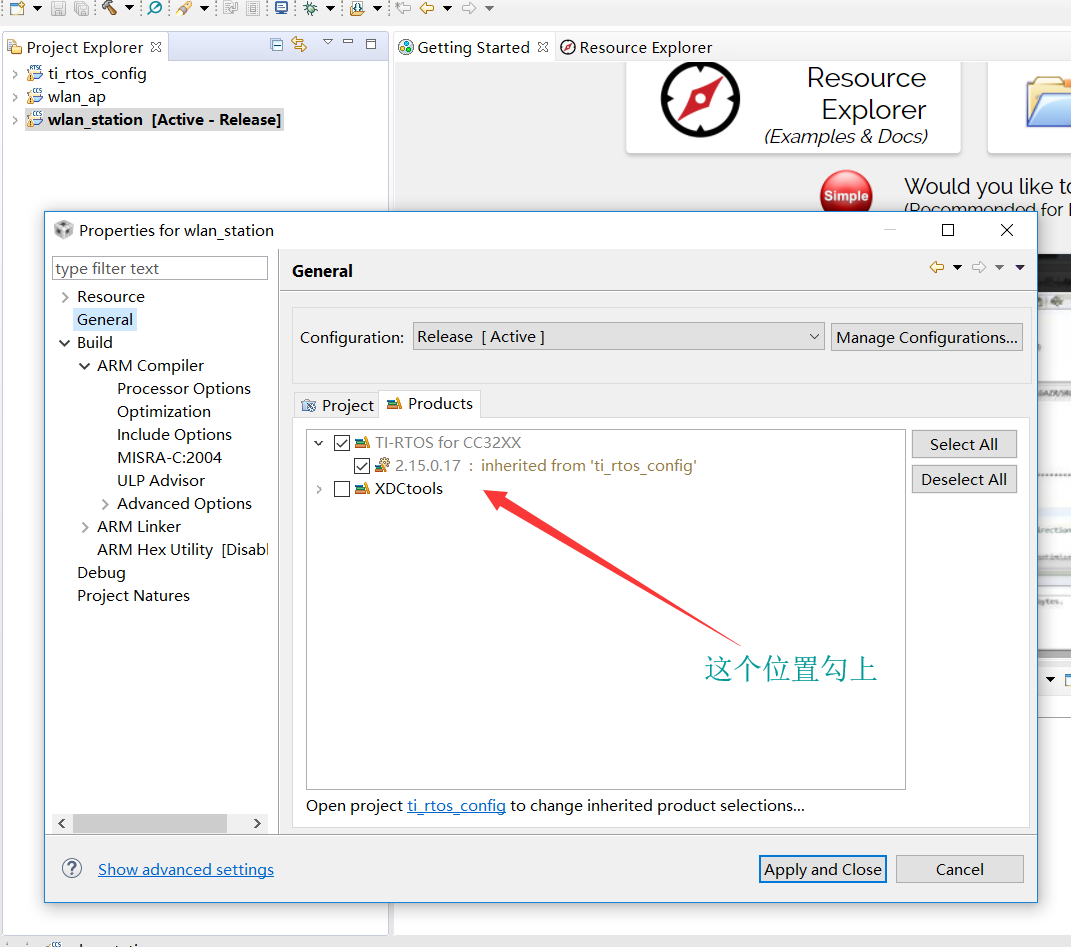The width and height of the screenshot is (1071, 947).
Task: Select General in properties tree
Action: click(x=105, y=320)
